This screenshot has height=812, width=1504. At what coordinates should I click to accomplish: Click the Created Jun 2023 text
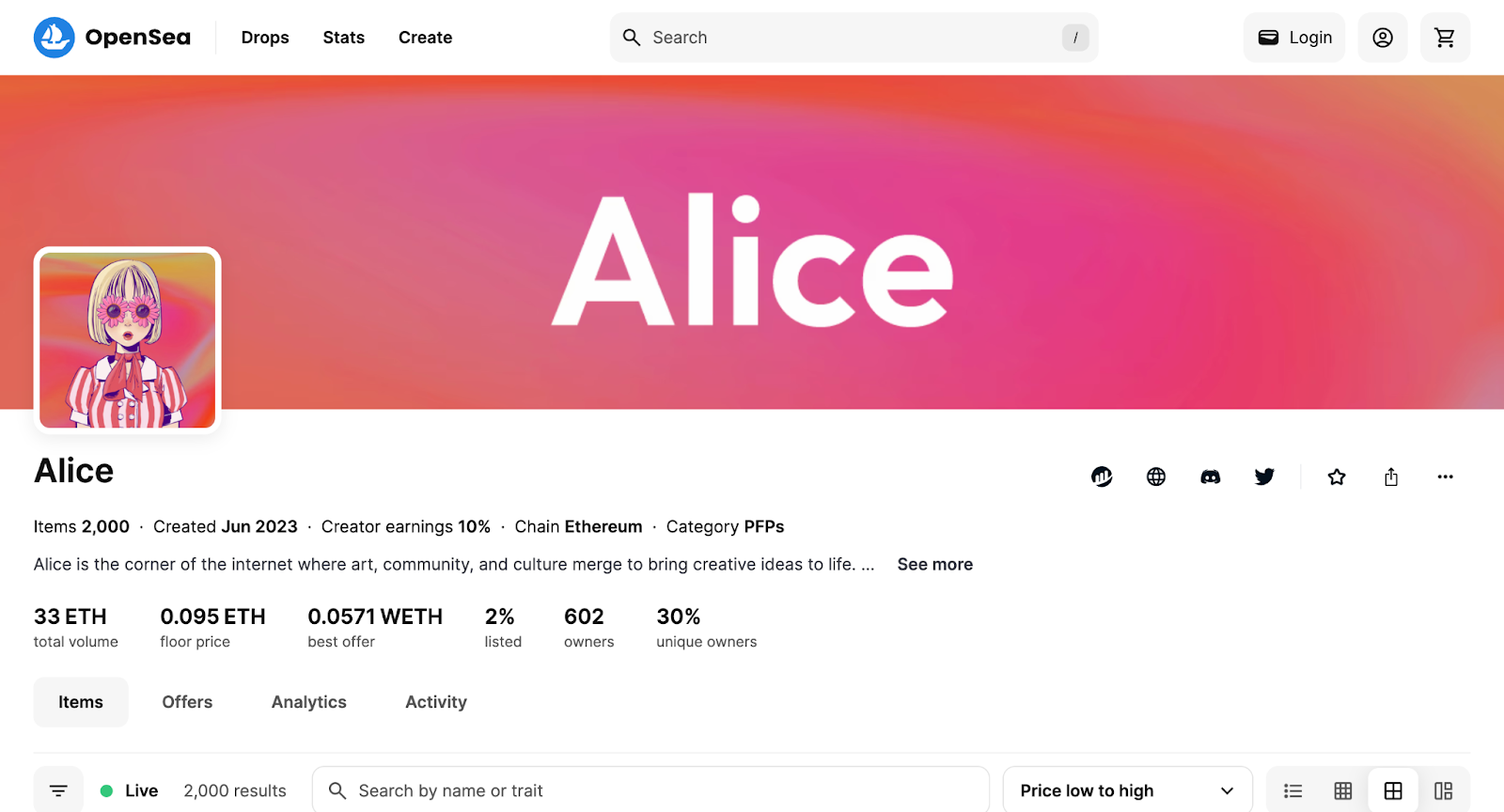coord(226,526)
